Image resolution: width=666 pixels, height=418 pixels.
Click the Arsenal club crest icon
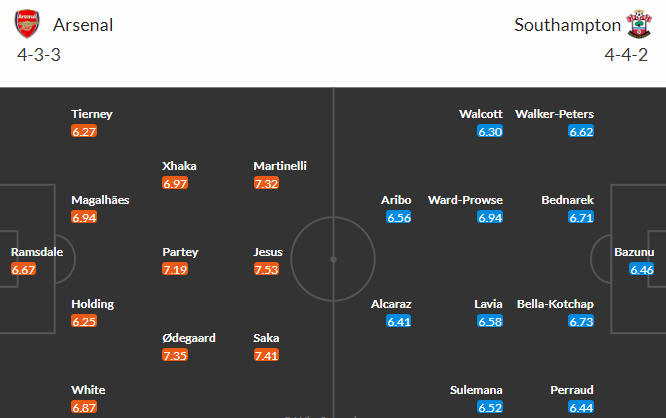(x=27, y=24)
